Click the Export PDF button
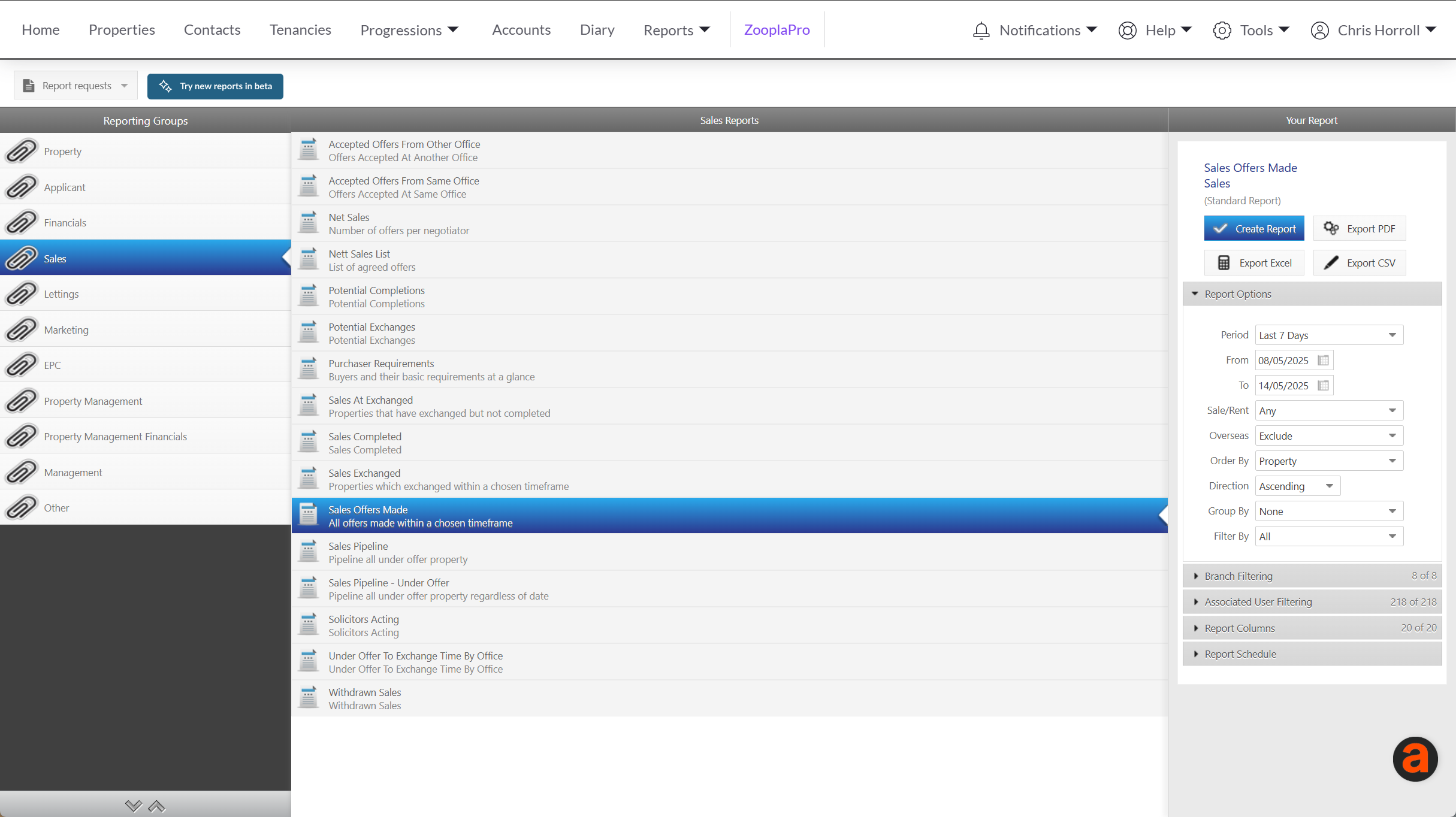1456x817 pixels. pyautogui.click(x=1359, y=228)
